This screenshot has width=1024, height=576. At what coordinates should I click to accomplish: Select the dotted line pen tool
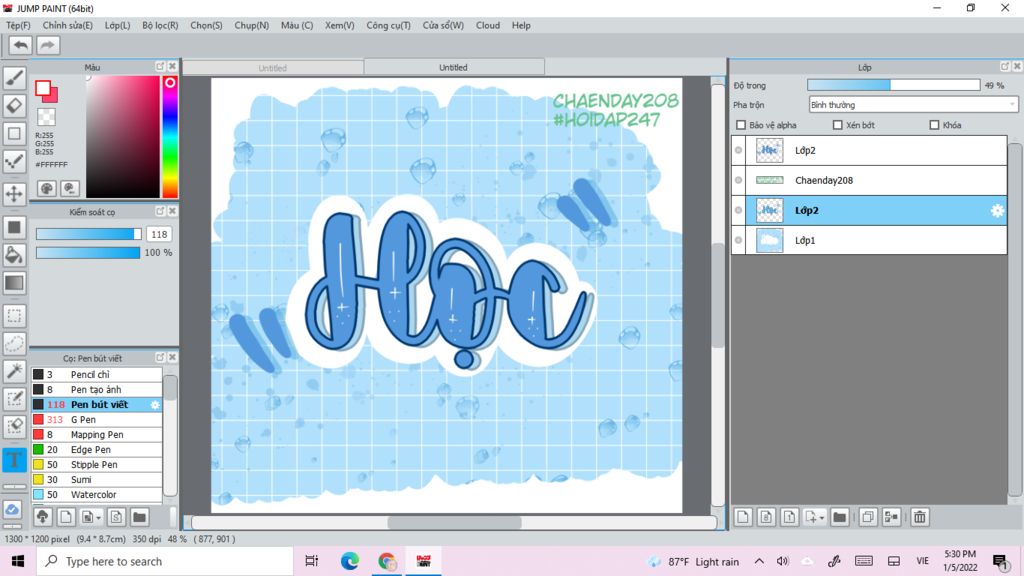pos(14,161)
